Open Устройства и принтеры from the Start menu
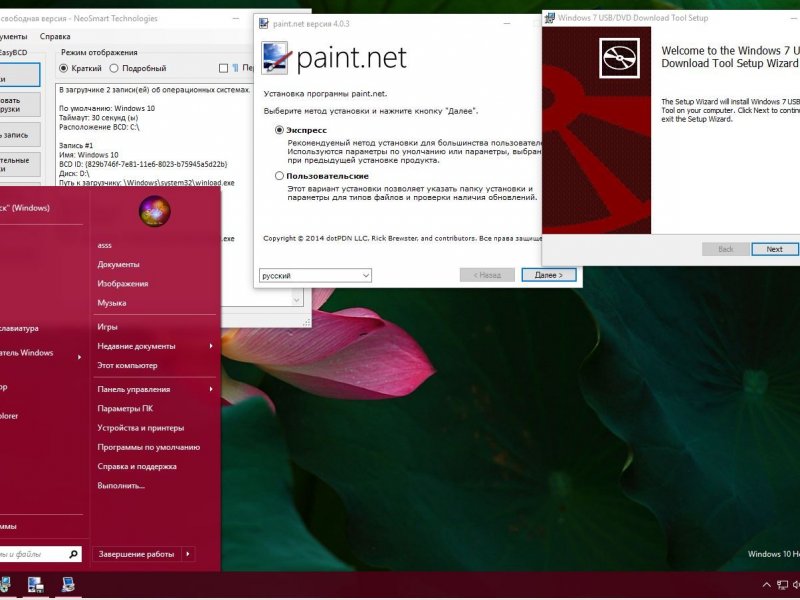 (140, 428)
